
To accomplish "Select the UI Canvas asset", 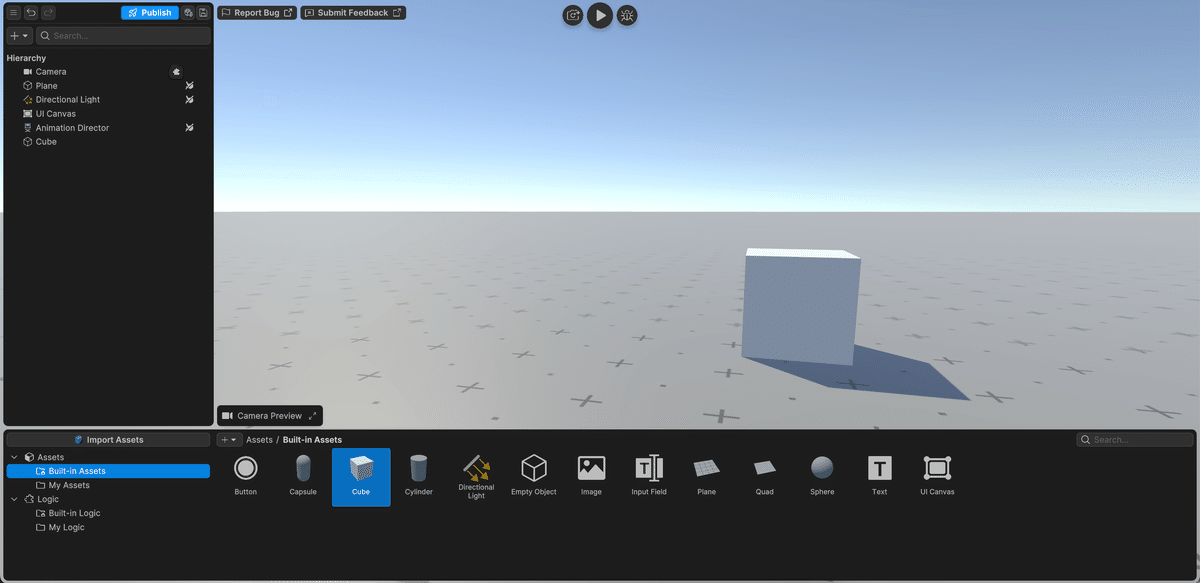I will click(936, 471).
